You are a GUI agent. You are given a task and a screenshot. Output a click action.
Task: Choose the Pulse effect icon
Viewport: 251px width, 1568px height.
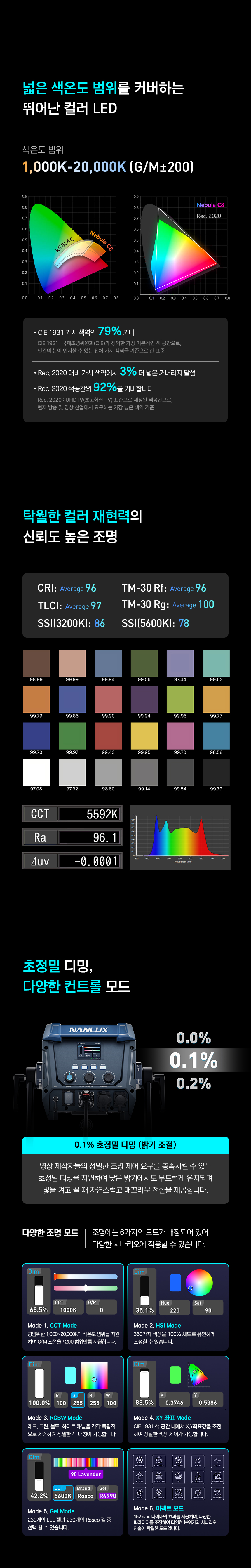pos(217,1461)
